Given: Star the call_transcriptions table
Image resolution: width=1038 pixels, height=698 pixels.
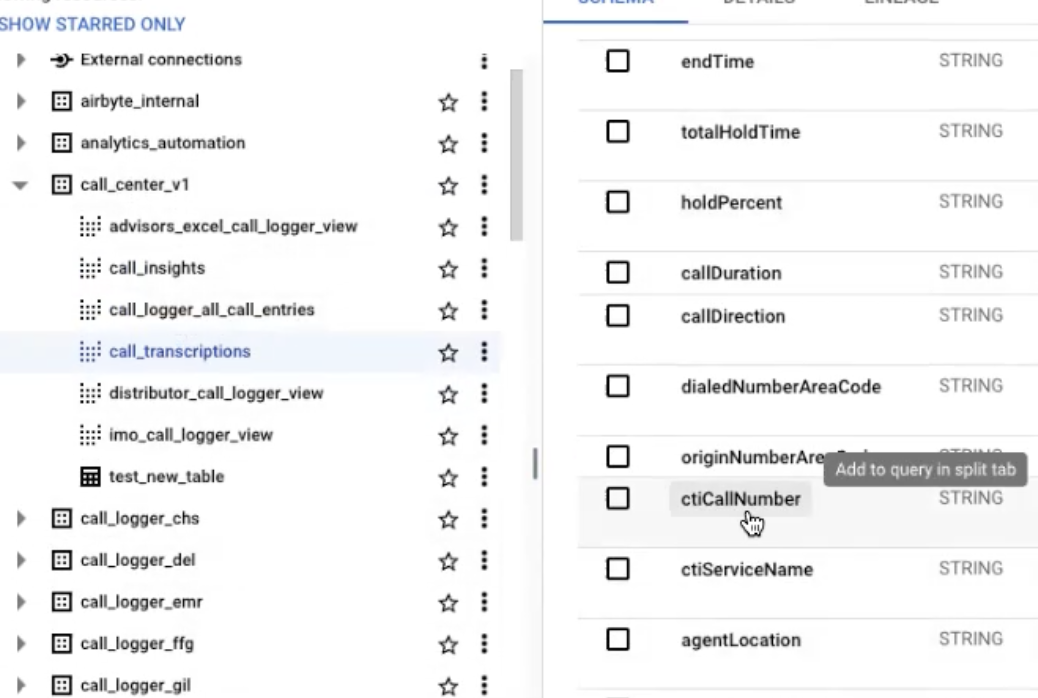Looking at the screenshot, I should tap(449, 352).
